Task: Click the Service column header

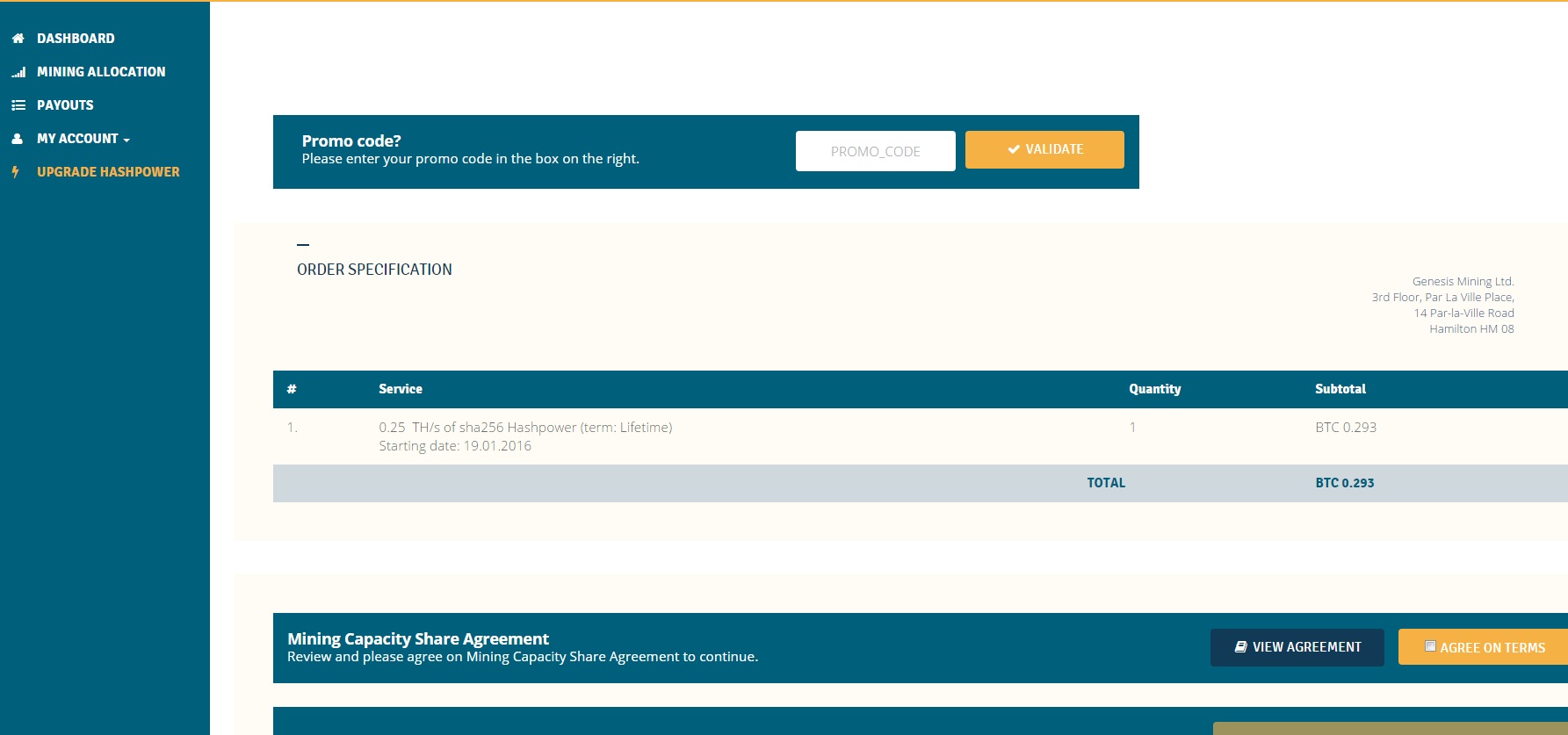Action: 401,389
